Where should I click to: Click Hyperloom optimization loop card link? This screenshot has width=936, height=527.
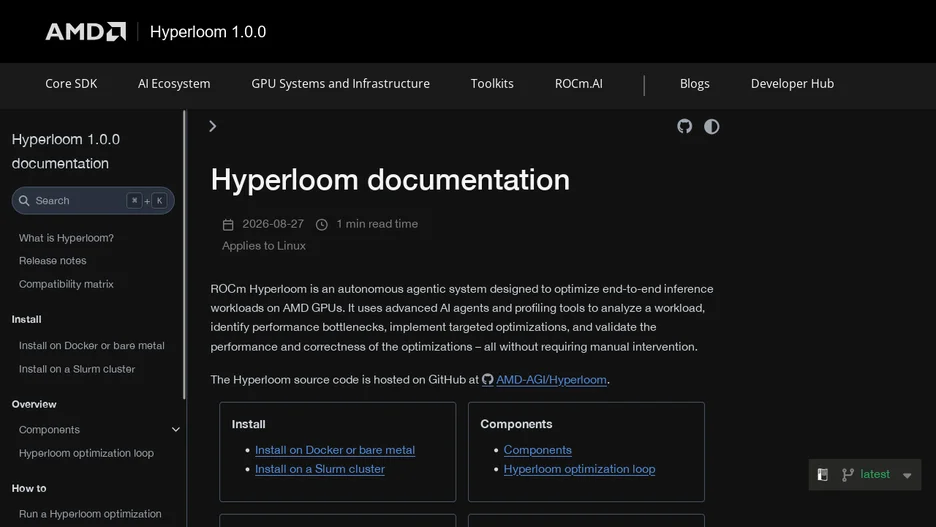(579, 469)
